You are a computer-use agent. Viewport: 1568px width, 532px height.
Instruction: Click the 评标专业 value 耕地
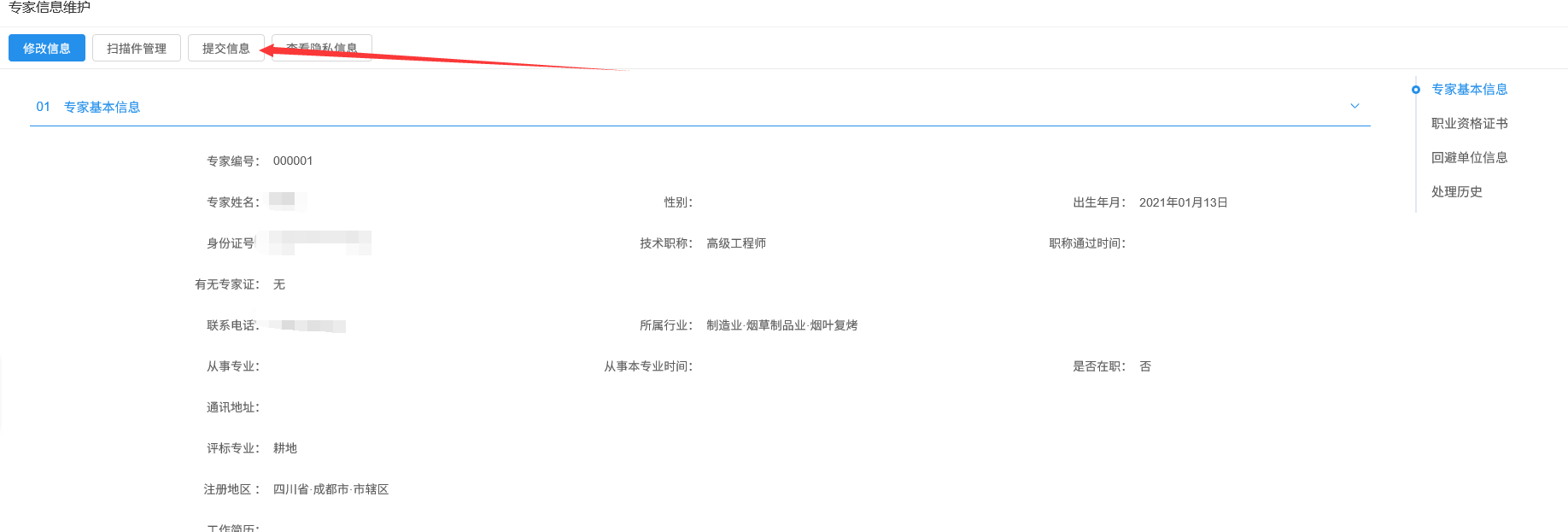tap(285, 448)
